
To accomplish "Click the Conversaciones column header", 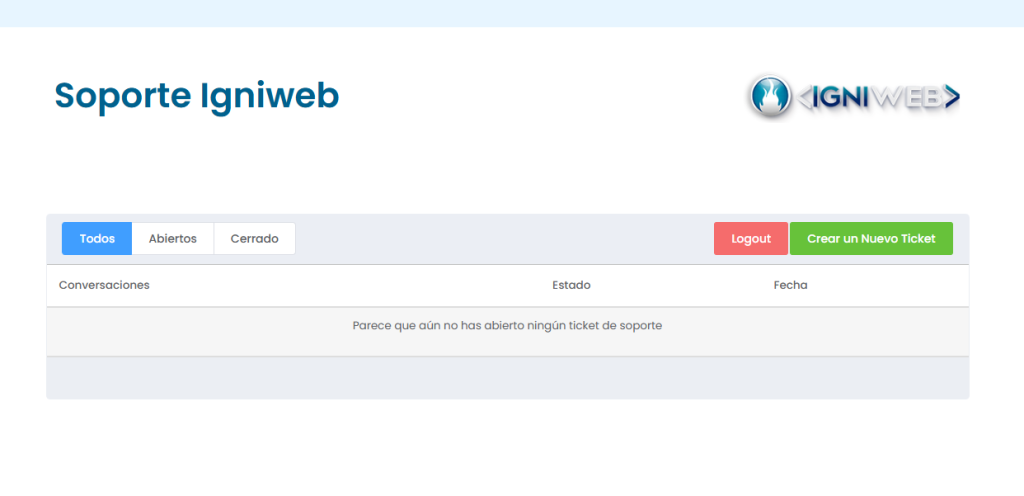I will [104, 285].
